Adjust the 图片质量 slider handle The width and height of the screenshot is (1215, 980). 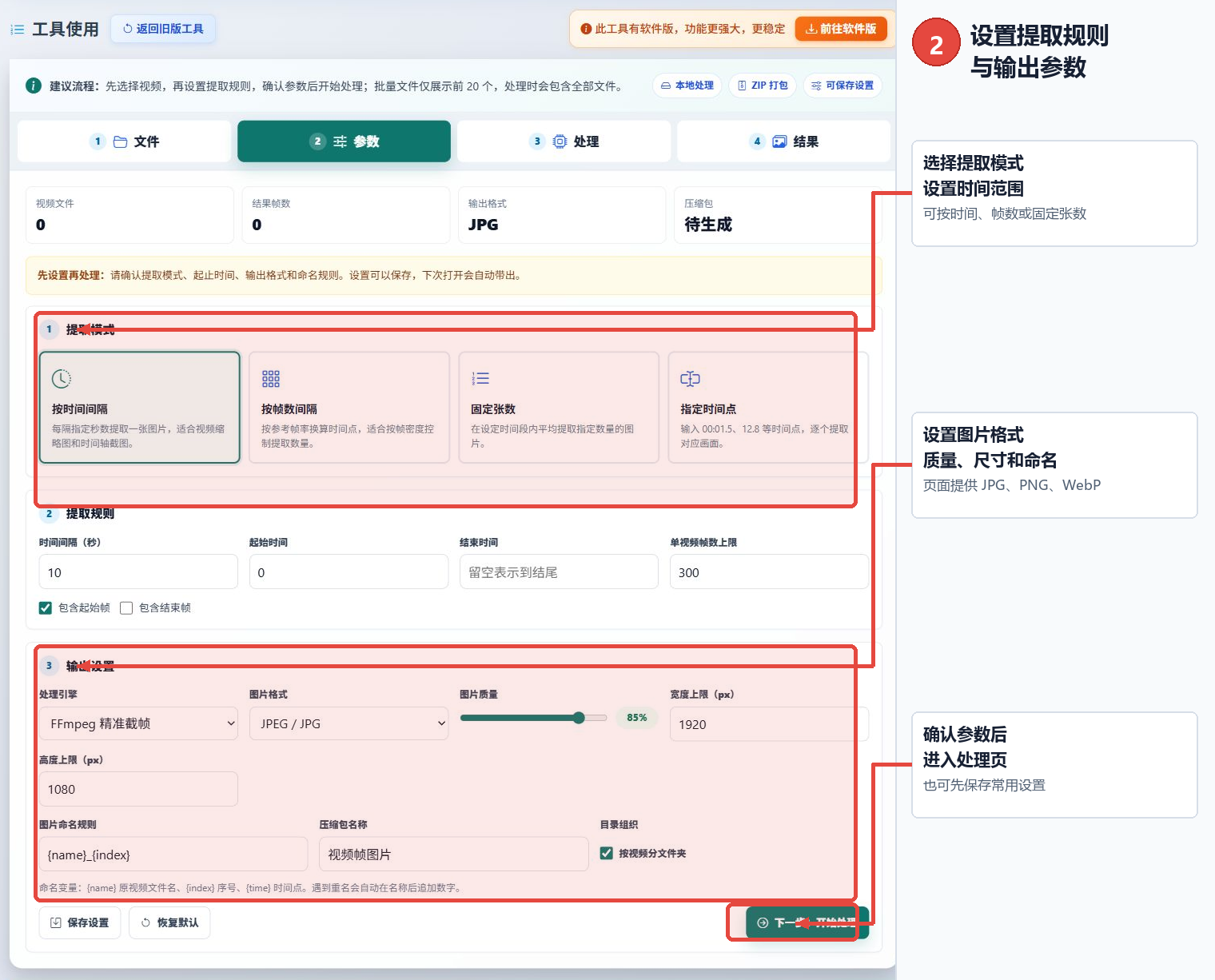click(579, 718)
